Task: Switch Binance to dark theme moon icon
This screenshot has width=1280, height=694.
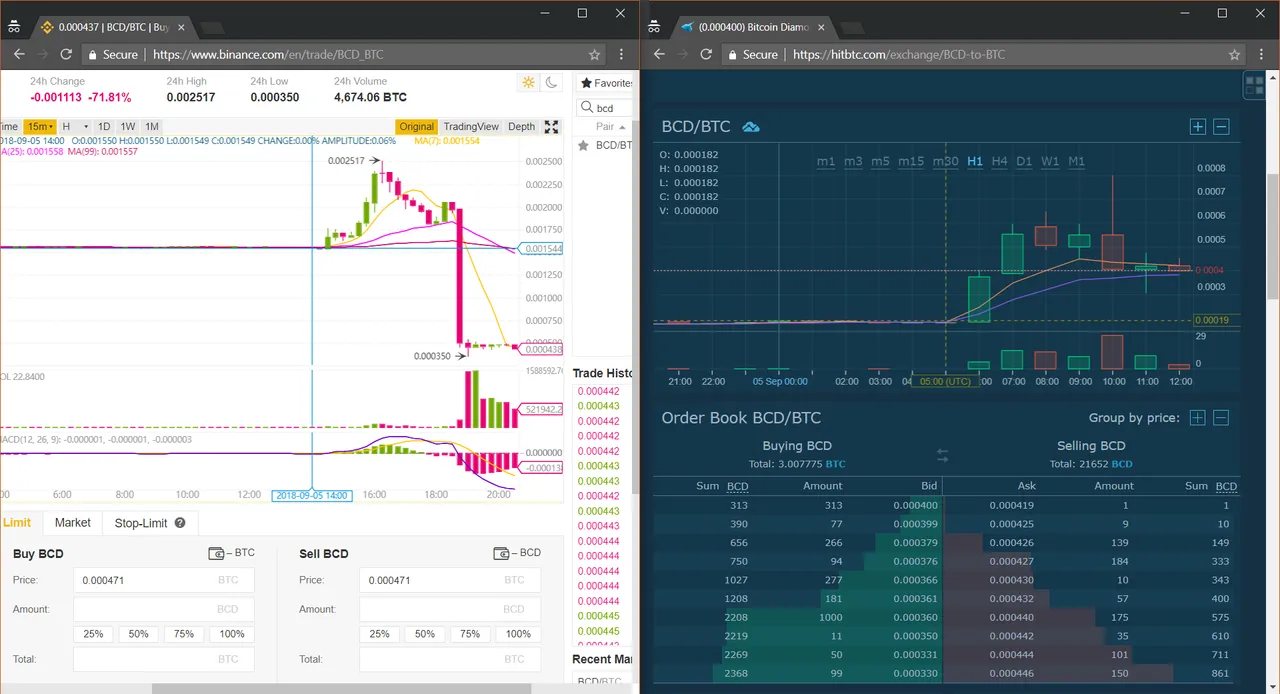Action: pyautogui.click(x=550, y=83)
